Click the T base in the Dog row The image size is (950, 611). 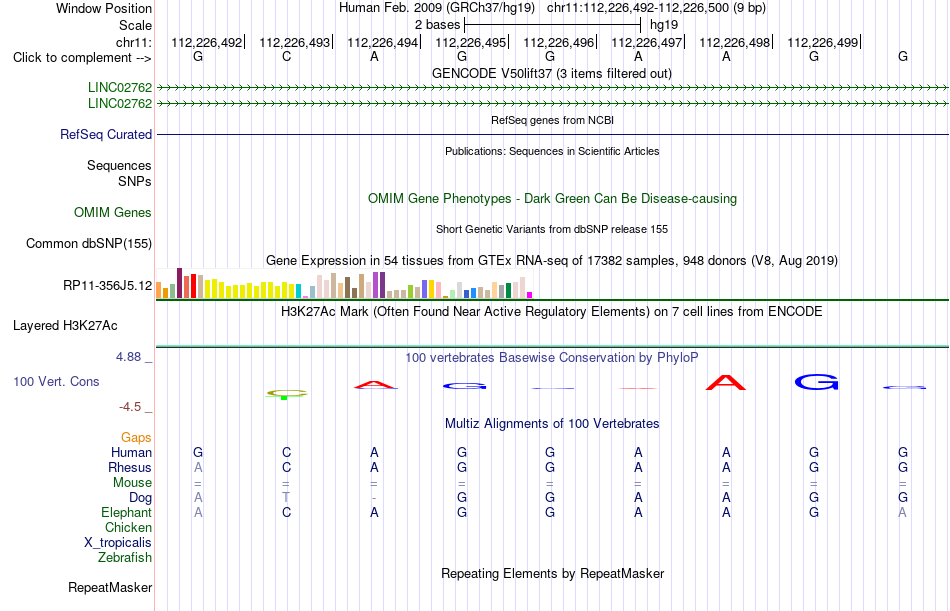point(286,498)
